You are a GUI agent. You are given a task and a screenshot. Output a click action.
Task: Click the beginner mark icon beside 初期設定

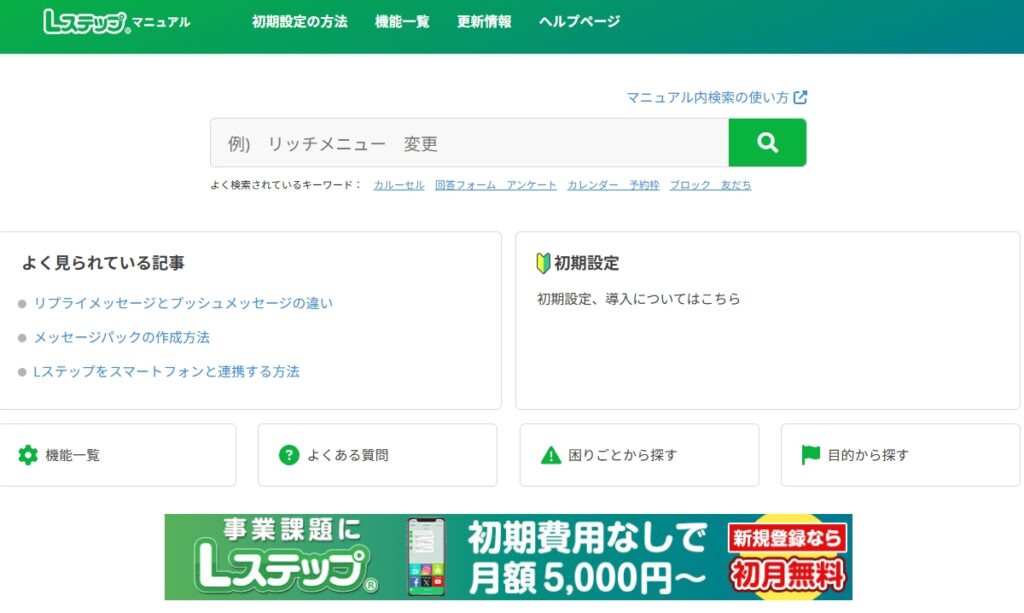(544, 263)
